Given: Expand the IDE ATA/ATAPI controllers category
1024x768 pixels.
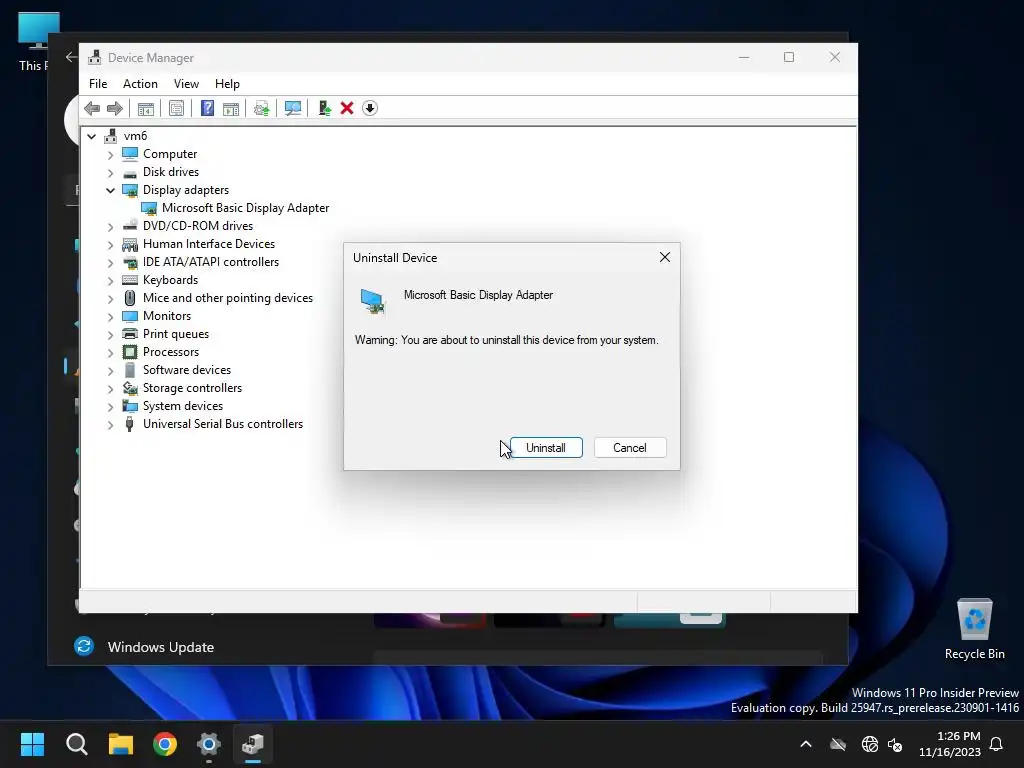Looking at the screenshot, I should click(110, 263).
